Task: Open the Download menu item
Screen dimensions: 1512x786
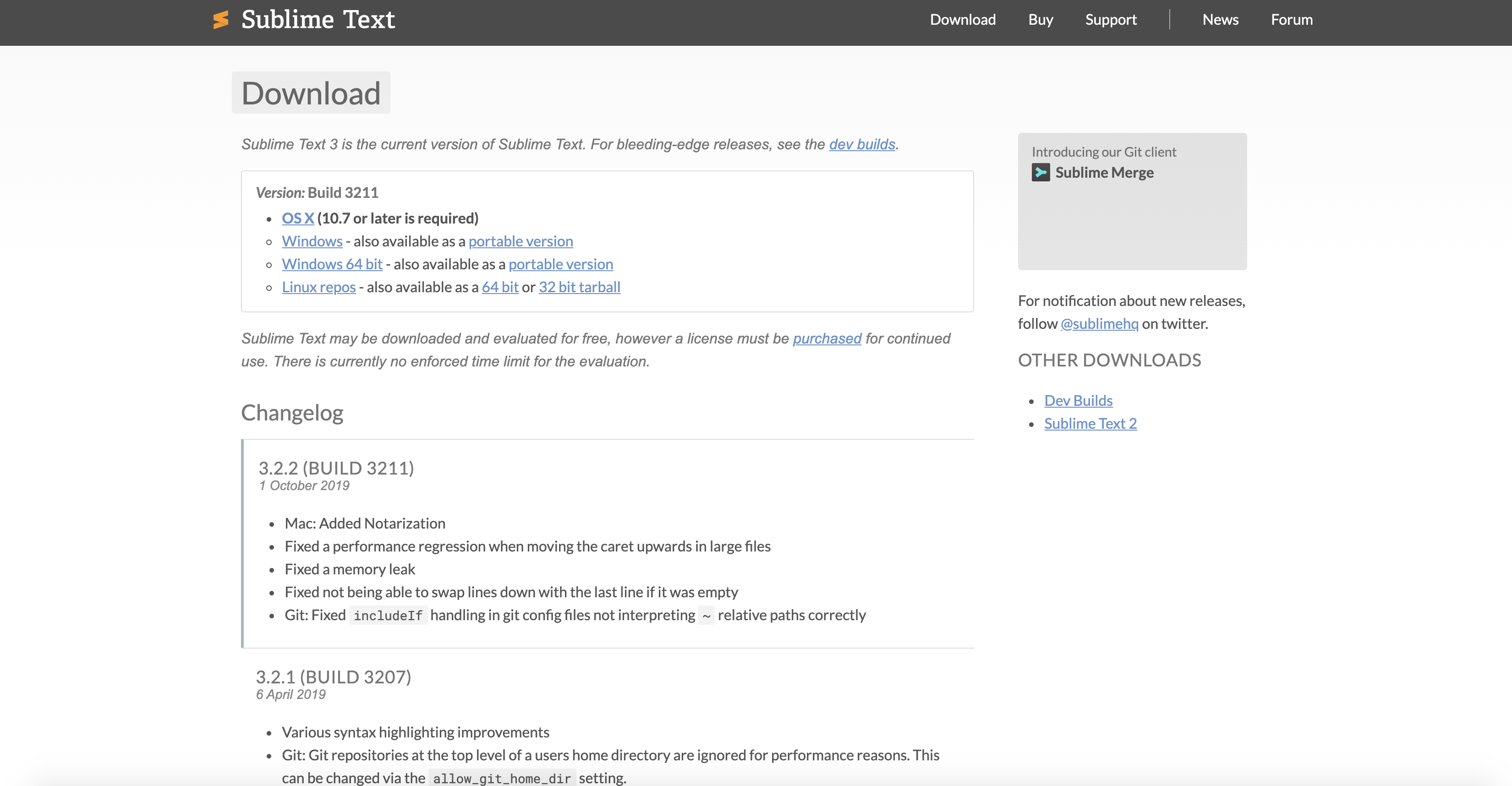Action: click(x=963, y=20)
